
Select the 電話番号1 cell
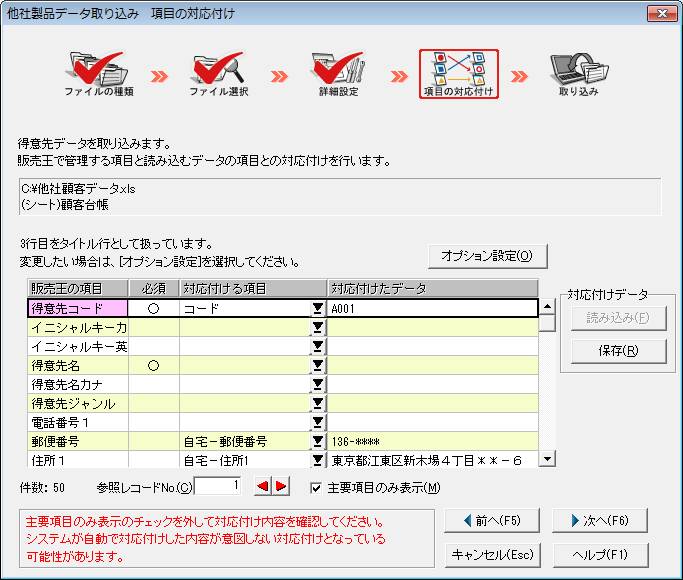click(x=78, y=422)
